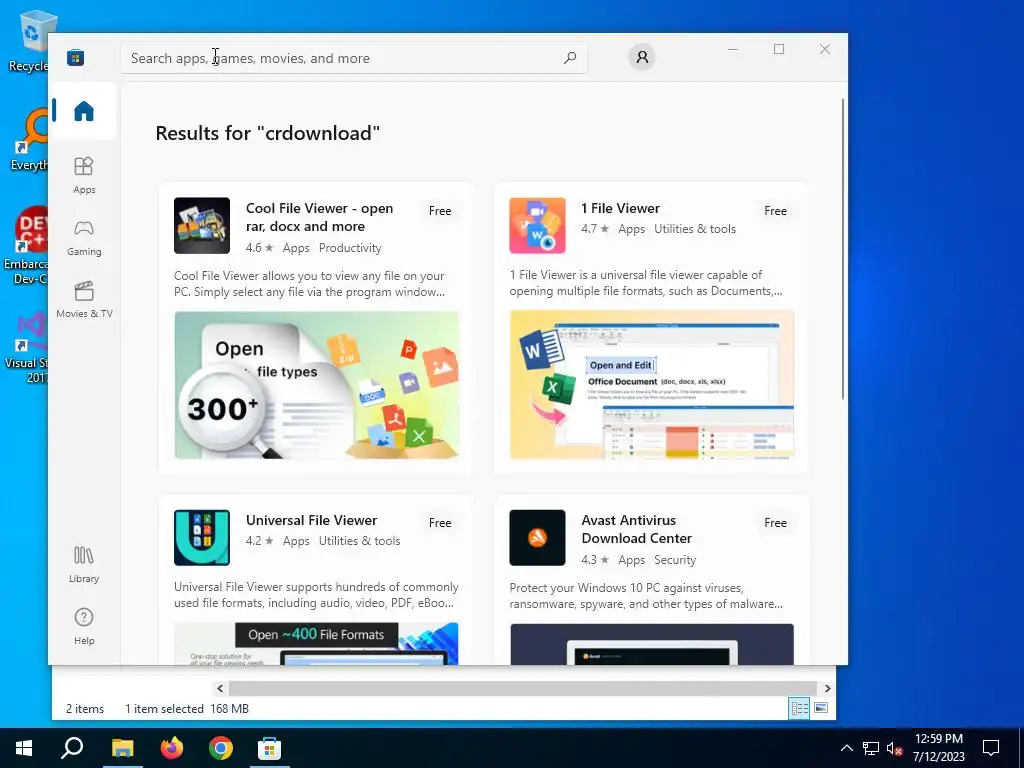Click Free badge on Cool File Viewer
This screenshot has width=1024, height=768.
coord(440,211)
